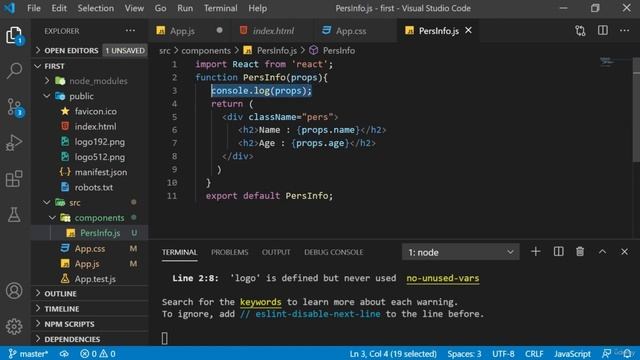The image size is (640, 360).
Task: Open the terminal selector dropdown 1: node
Action: (x=460, y=252)
